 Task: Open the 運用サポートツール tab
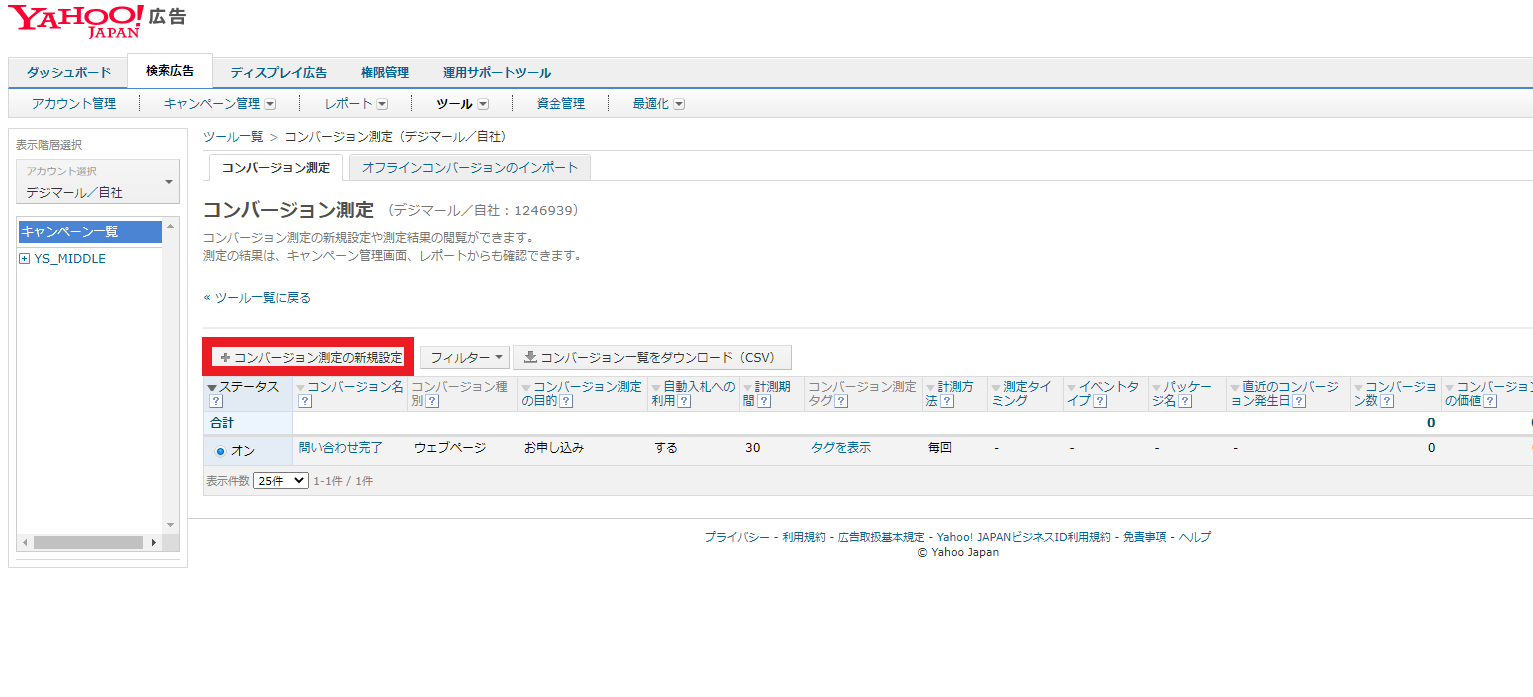click(x=497, y=73)
